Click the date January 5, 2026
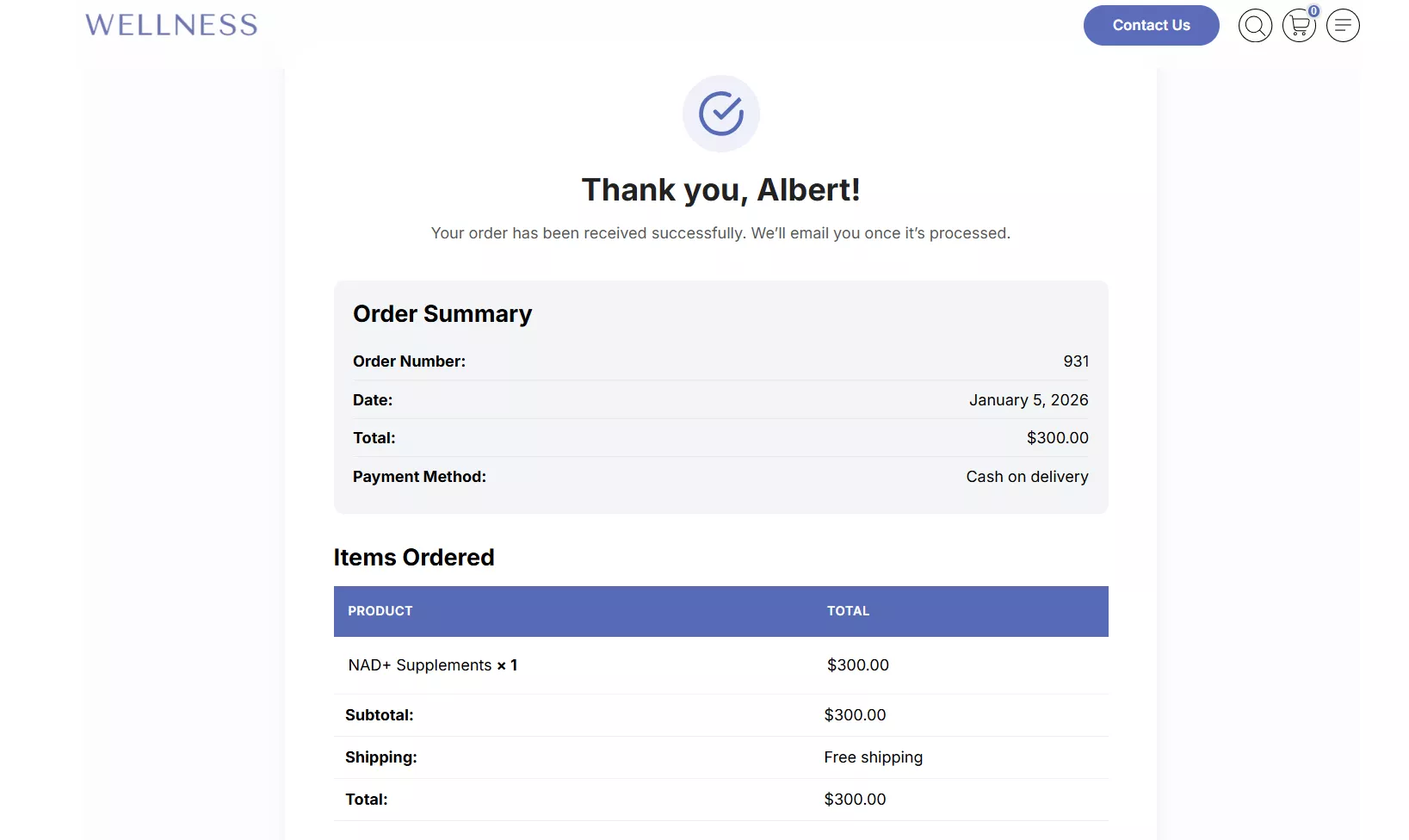The width and height of the screenshot is (1409, 840). (1029, 399)
